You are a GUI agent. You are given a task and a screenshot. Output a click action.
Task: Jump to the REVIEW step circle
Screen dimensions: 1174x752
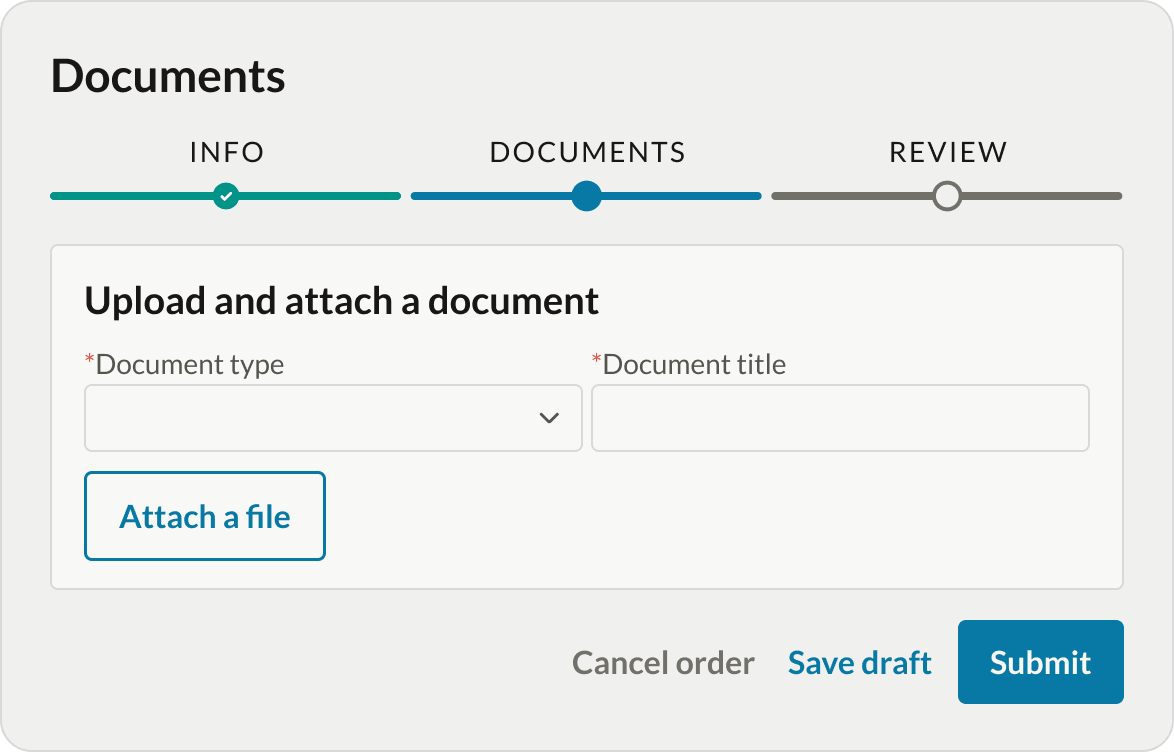[x=947, y=196]
